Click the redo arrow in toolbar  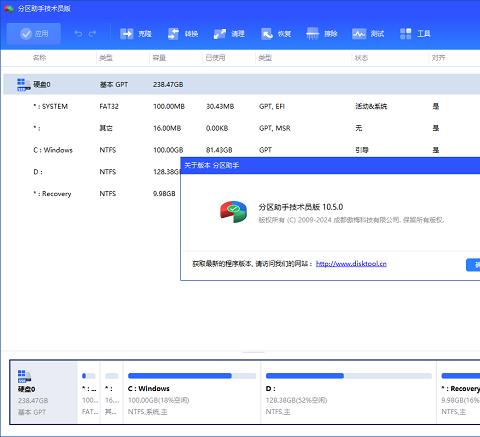point(92,34)
